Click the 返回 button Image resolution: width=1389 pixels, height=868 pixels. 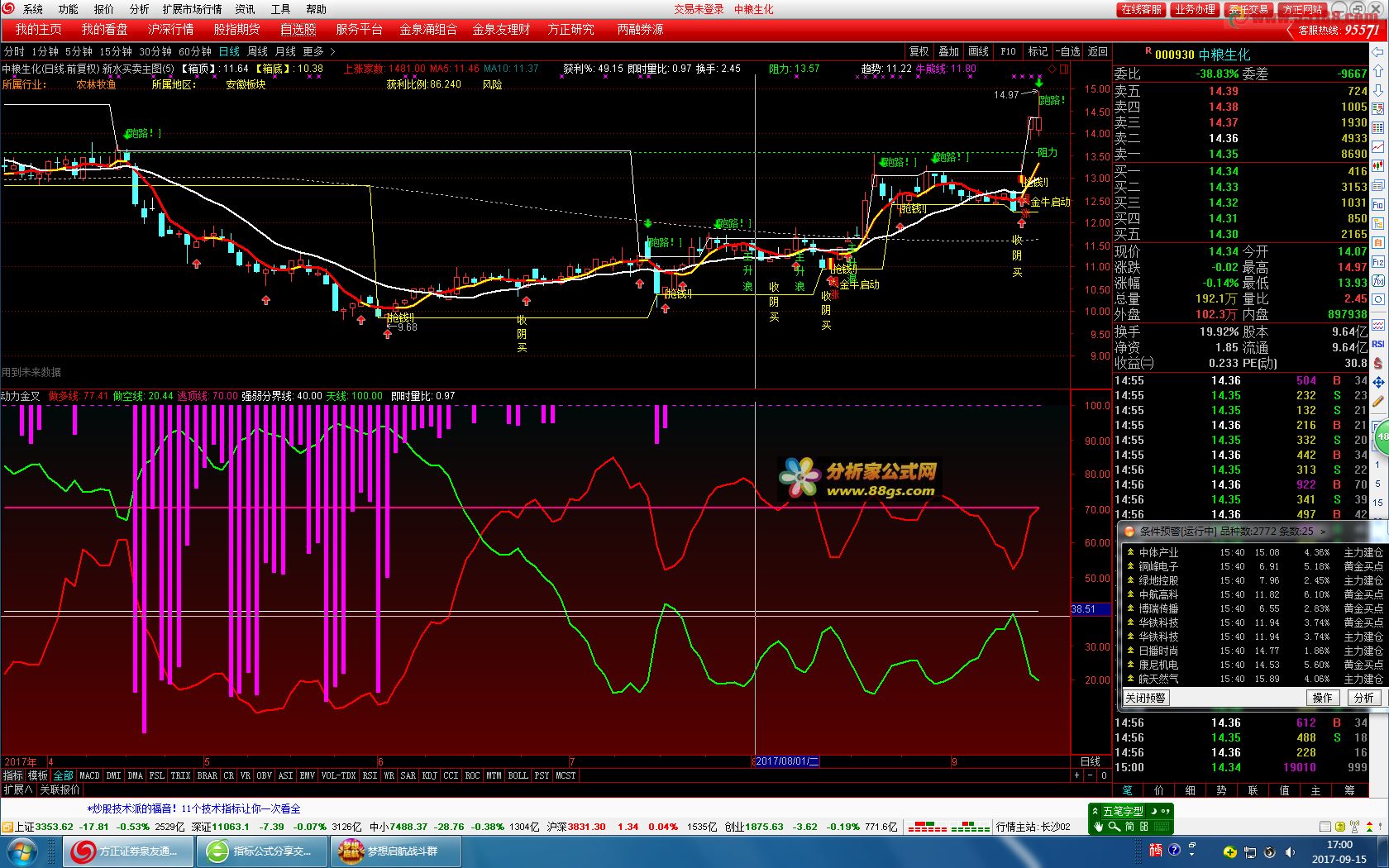[1097, 51]
